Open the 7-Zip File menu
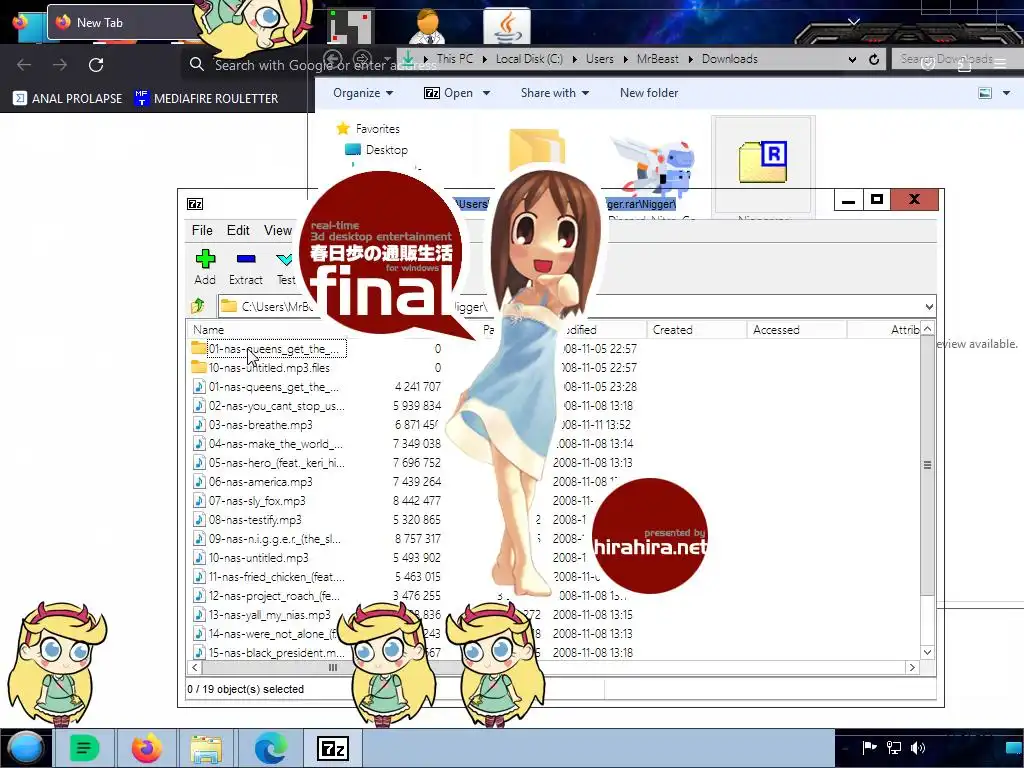The height and width of the screenshot is (768, 1024). click(x=202, y=230)
